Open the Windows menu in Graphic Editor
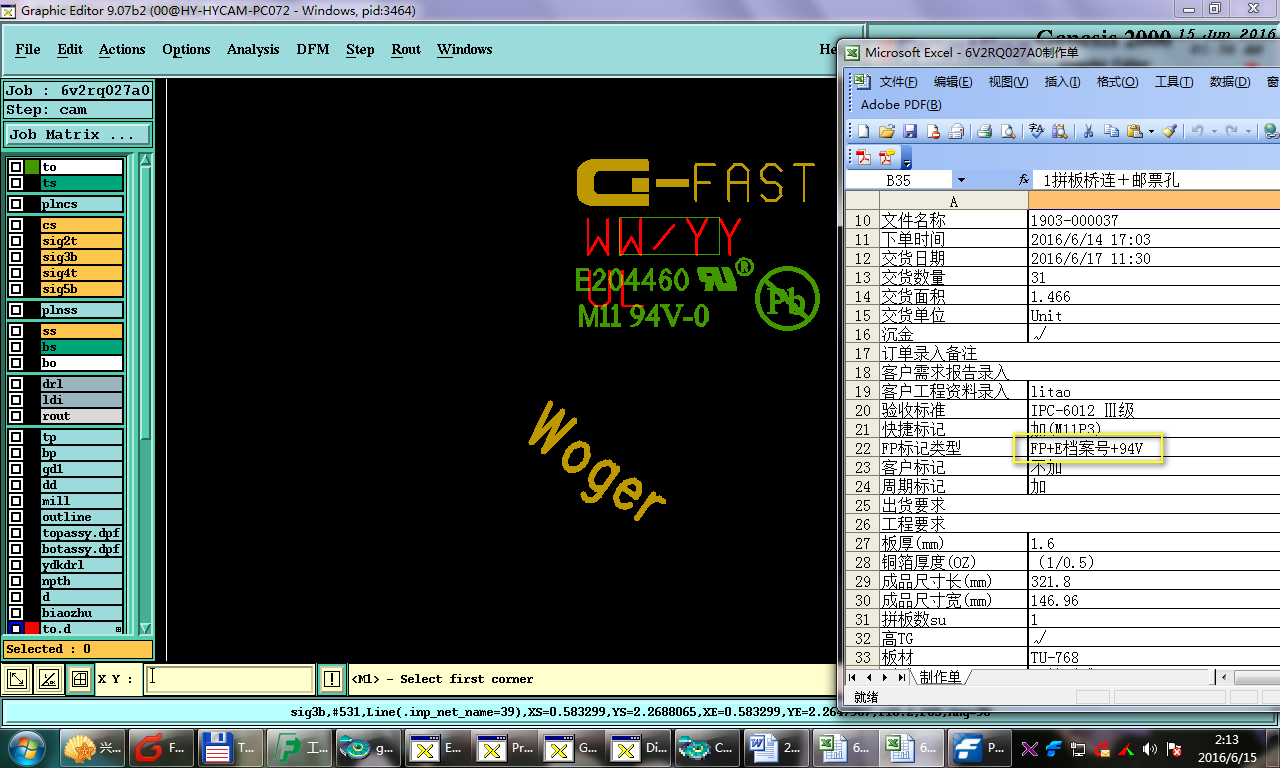The width and height of the screenshot is (1280, 768). pos(464,49)
